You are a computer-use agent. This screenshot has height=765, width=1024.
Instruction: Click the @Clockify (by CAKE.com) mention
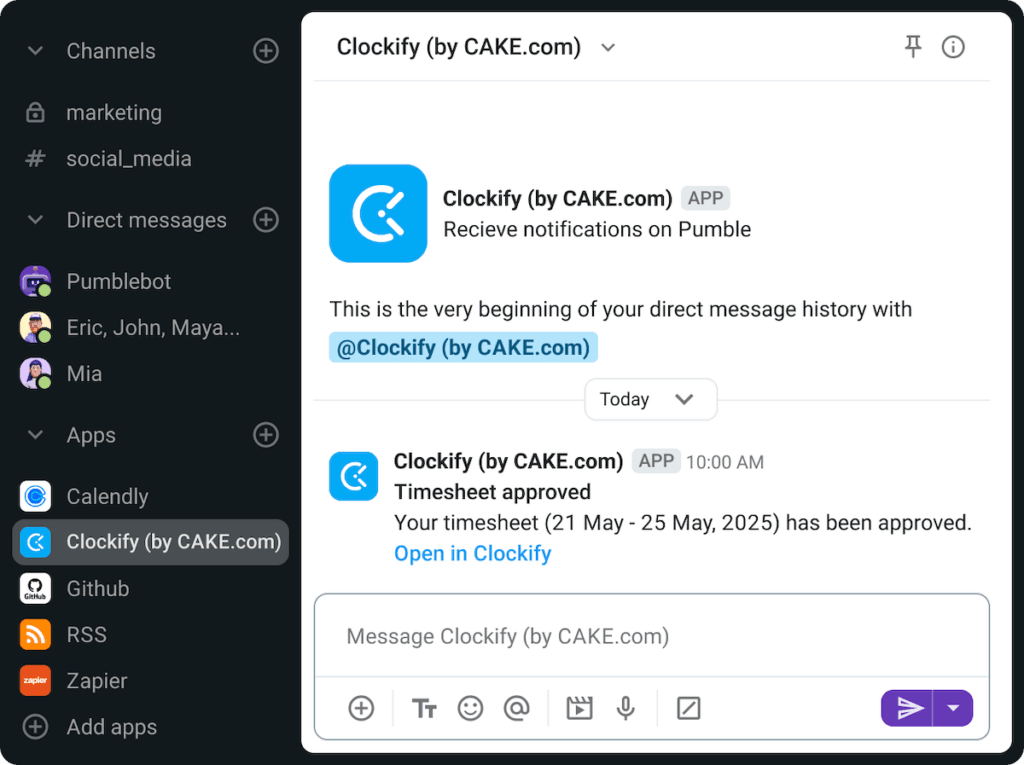463,347
